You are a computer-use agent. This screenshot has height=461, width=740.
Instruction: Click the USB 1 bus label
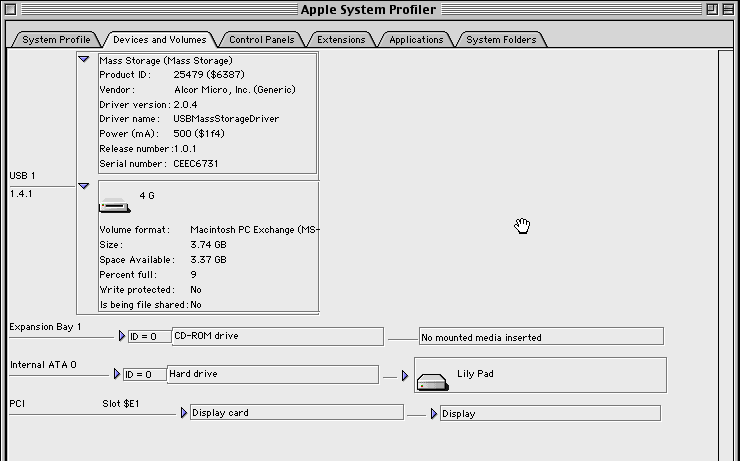tap(22, 176)
